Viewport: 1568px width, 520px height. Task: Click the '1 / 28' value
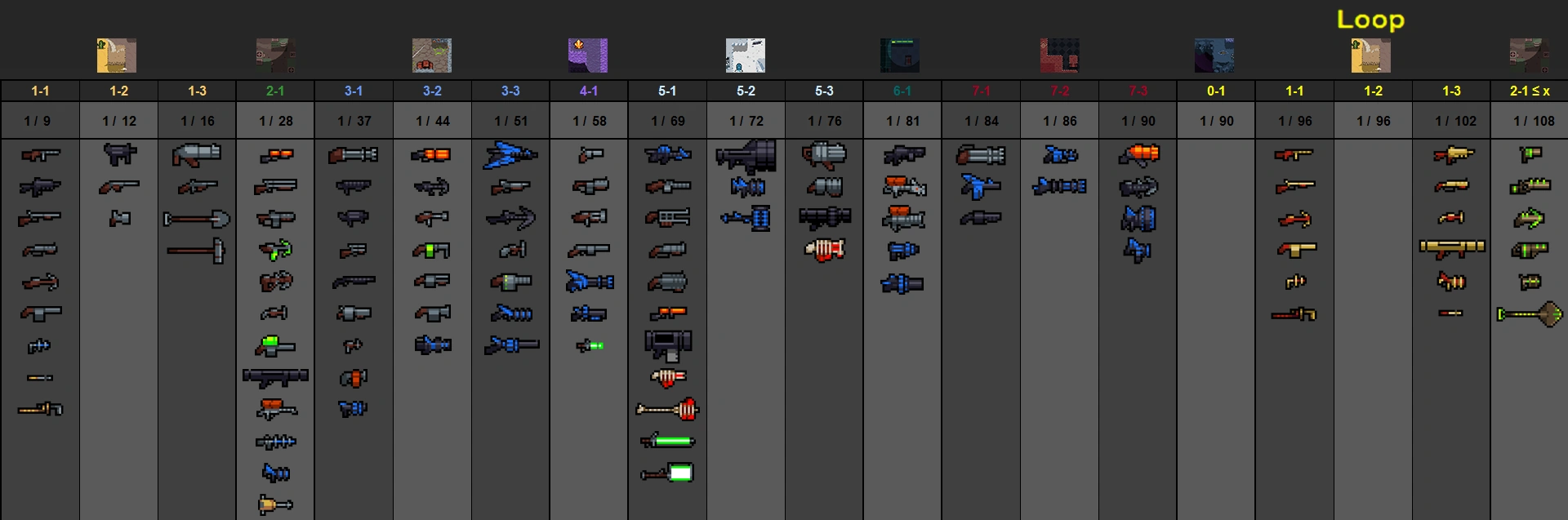276,121
